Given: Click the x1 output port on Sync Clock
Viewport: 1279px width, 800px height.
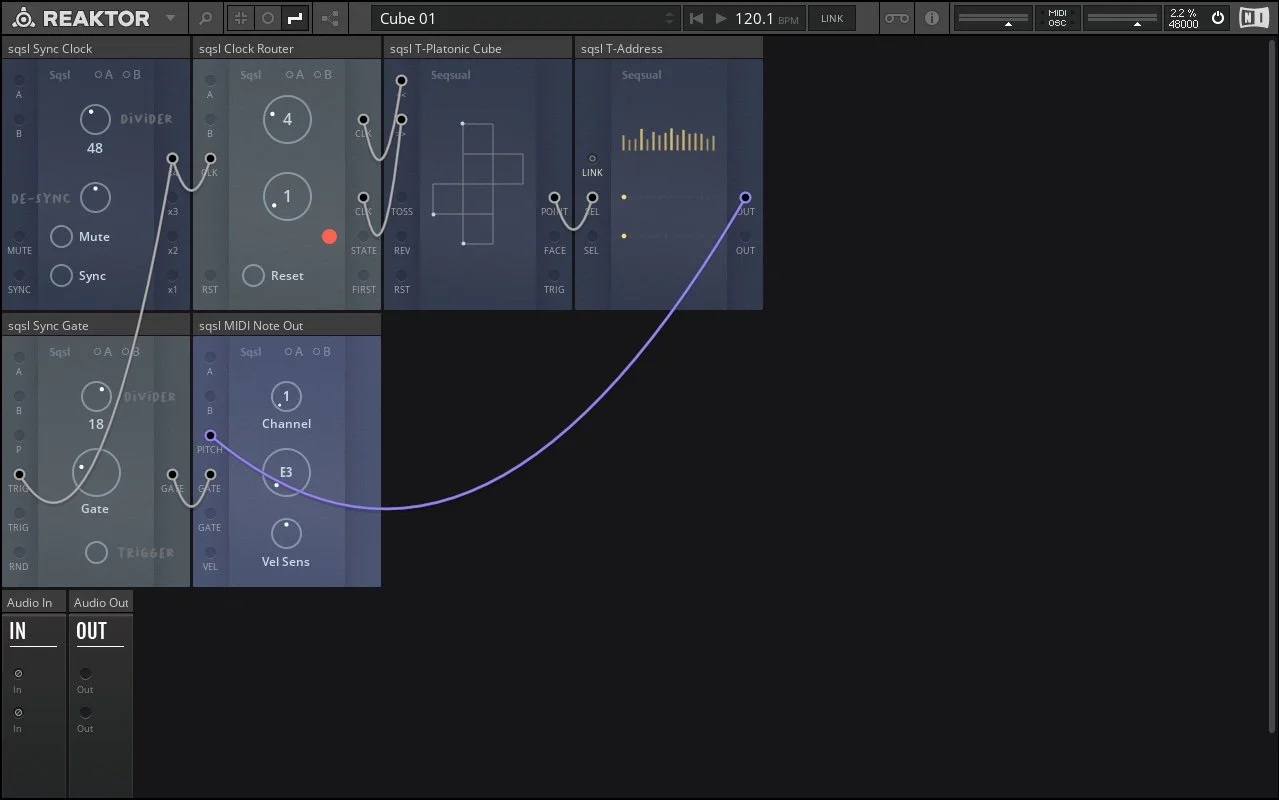Looking at the screenshot, I should pyautogui.click(x=172, y=275).
